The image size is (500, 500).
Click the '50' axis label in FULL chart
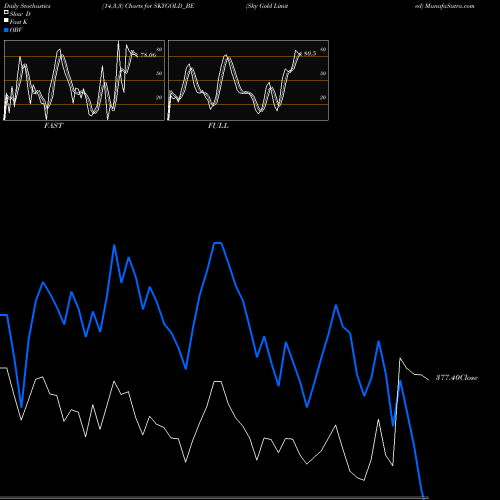click(x=323, y=74)
